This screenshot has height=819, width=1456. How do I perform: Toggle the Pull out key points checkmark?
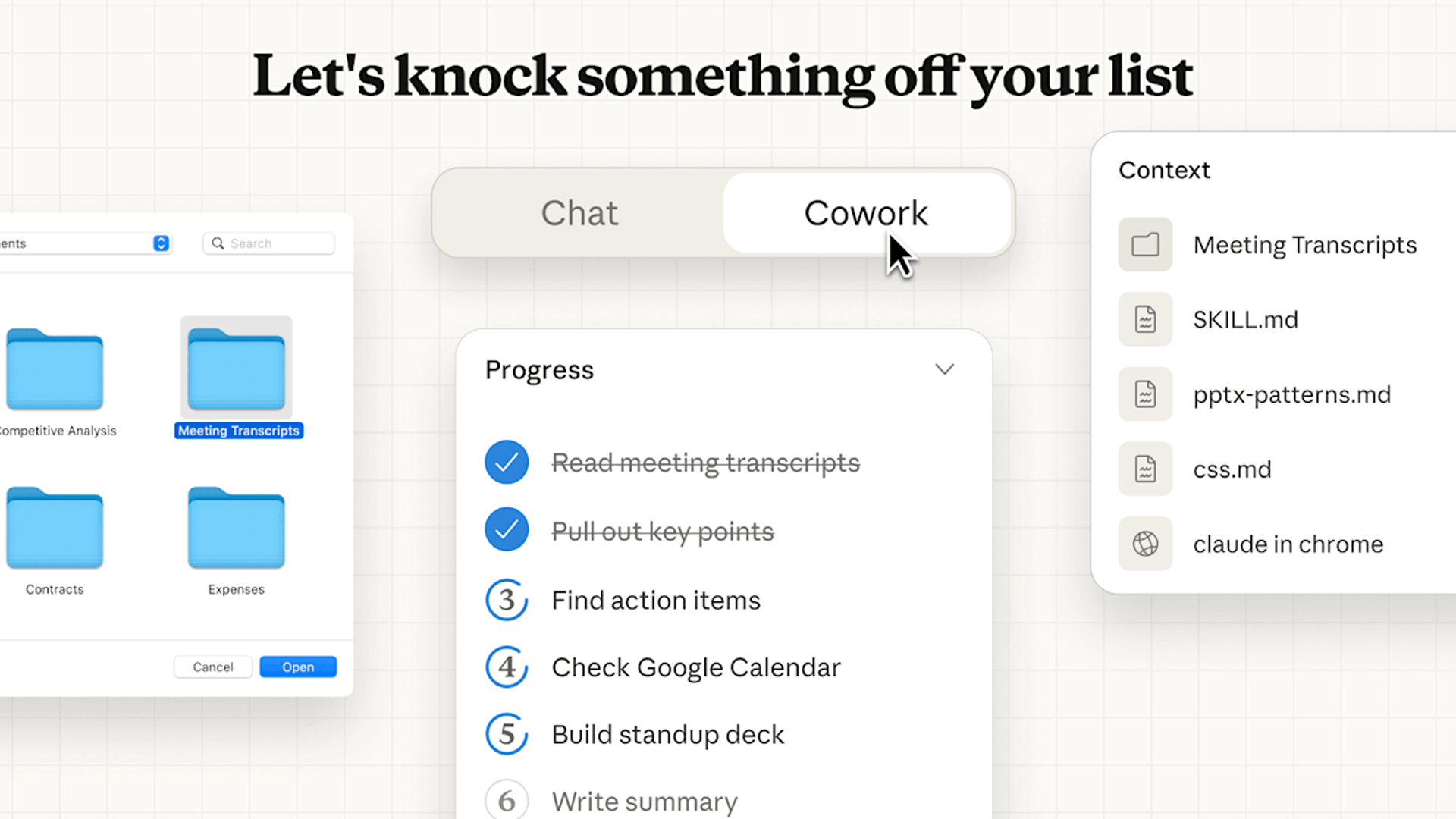(x=507, y=529)
